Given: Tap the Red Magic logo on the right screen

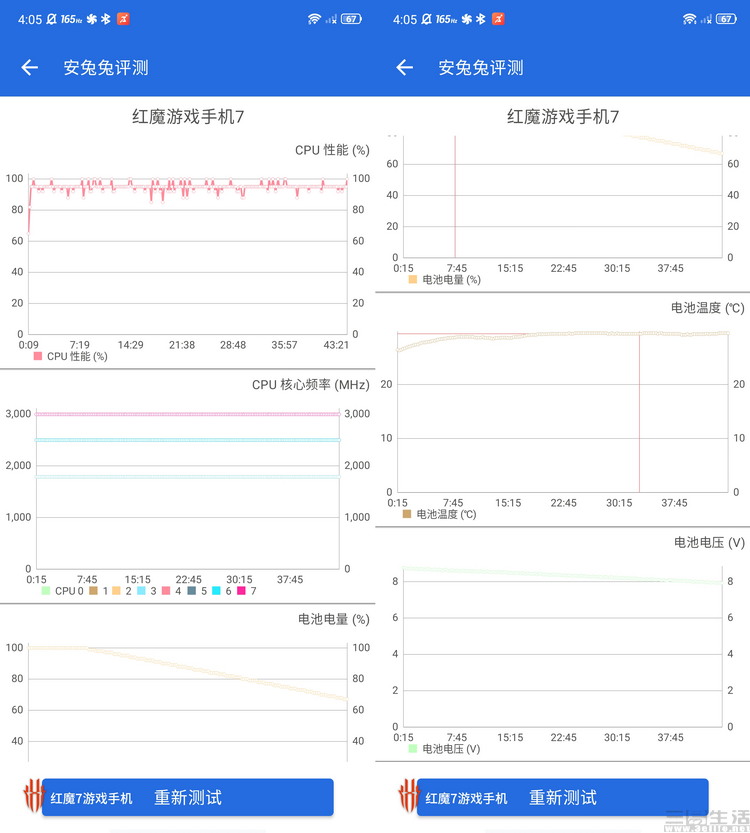Looking at the screenshot, I should [x=408, y=795].
